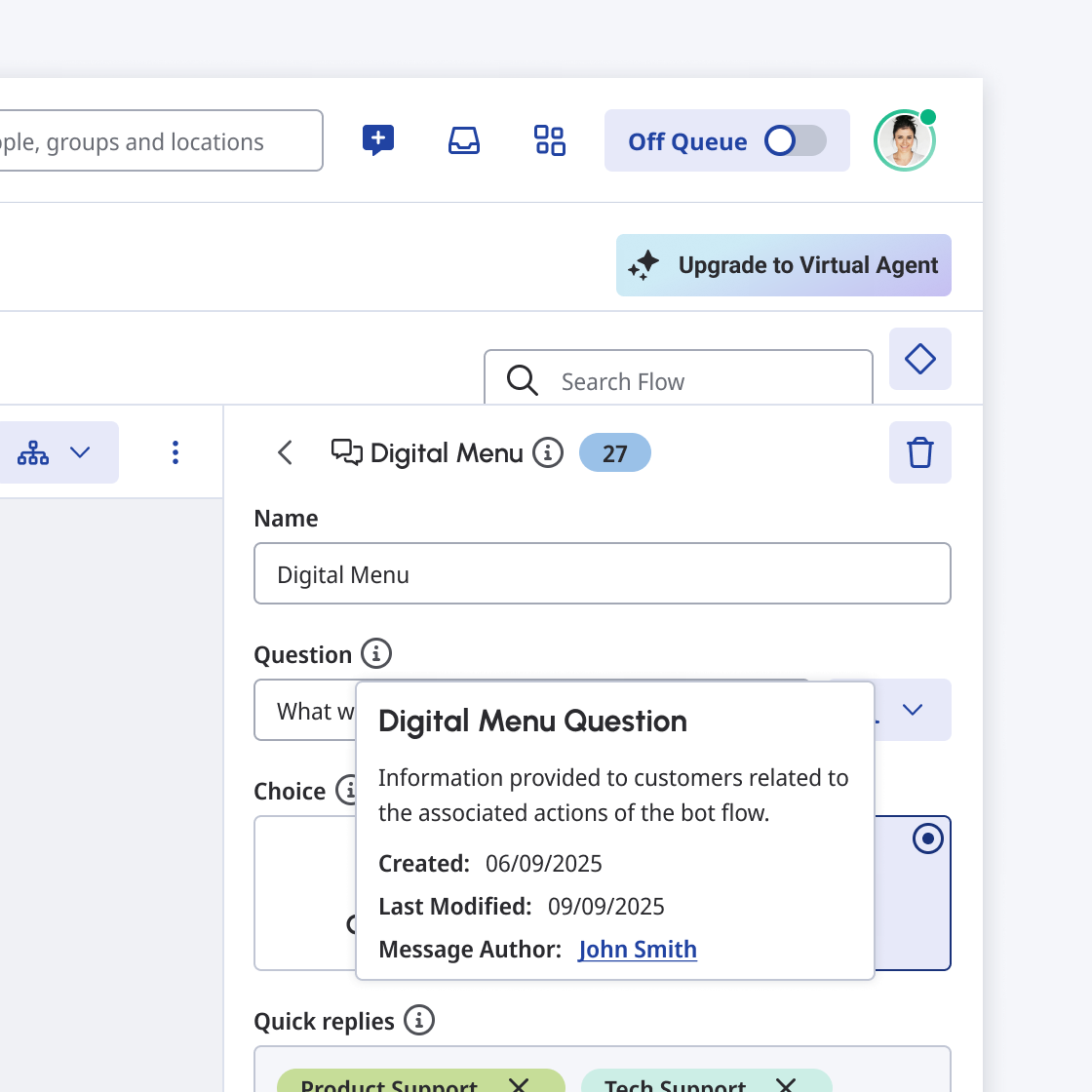1092x1092 pixels.
Task: Toggle the Off Queue switch
Action: pos(795,140)
